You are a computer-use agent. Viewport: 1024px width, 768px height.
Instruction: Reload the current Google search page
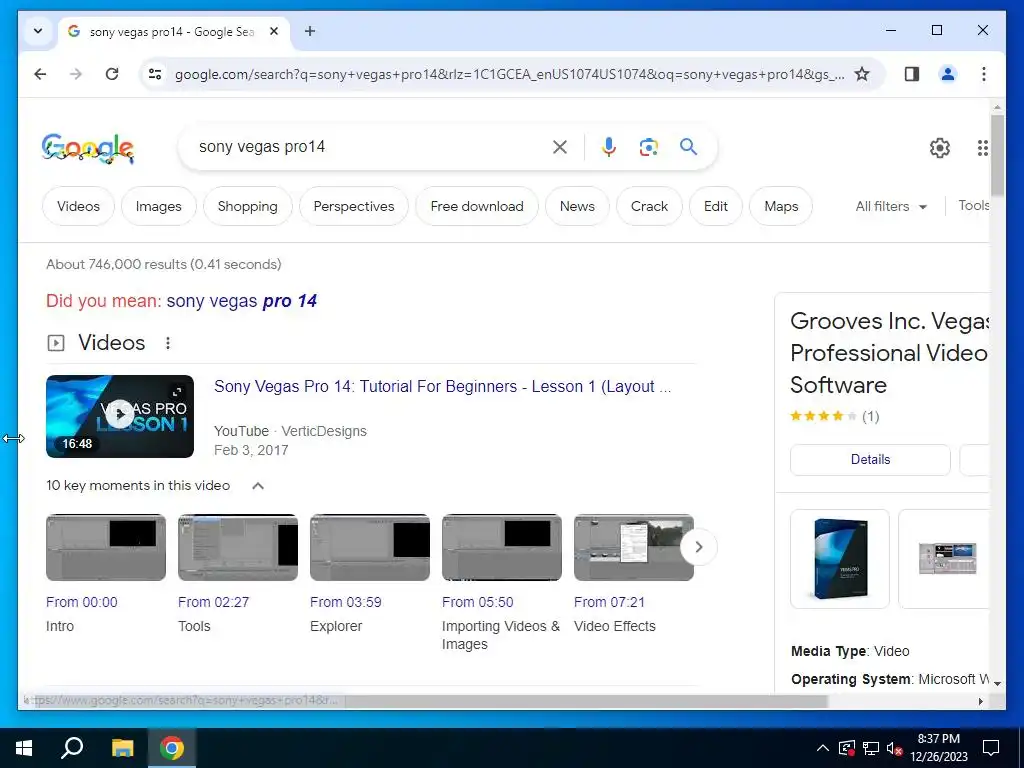tap(112, 74)
